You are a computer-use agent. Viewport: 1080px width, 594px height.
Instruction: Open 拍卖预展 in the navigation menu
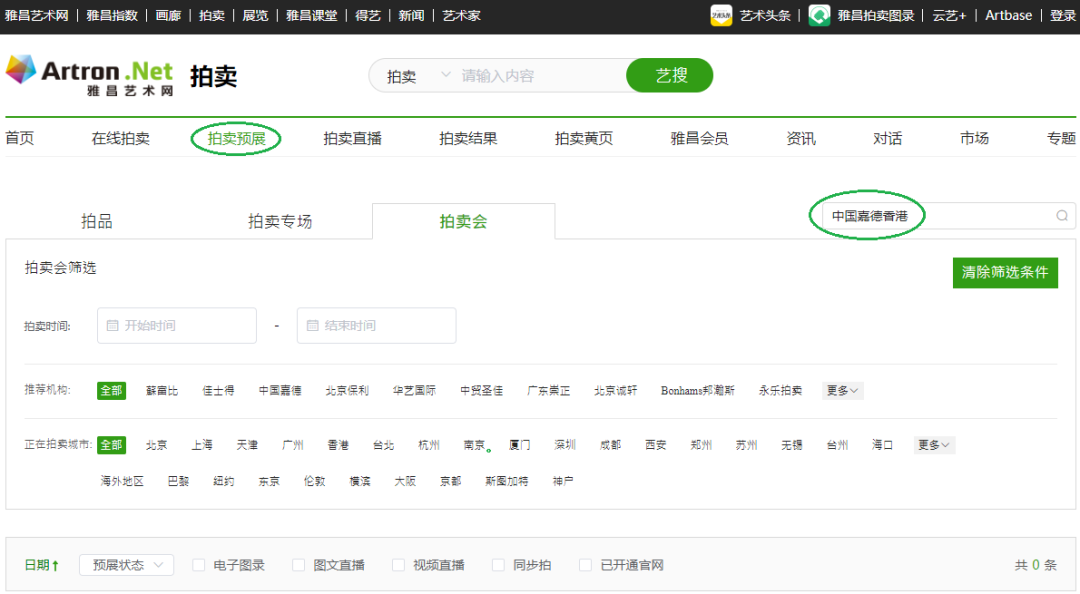236,139
